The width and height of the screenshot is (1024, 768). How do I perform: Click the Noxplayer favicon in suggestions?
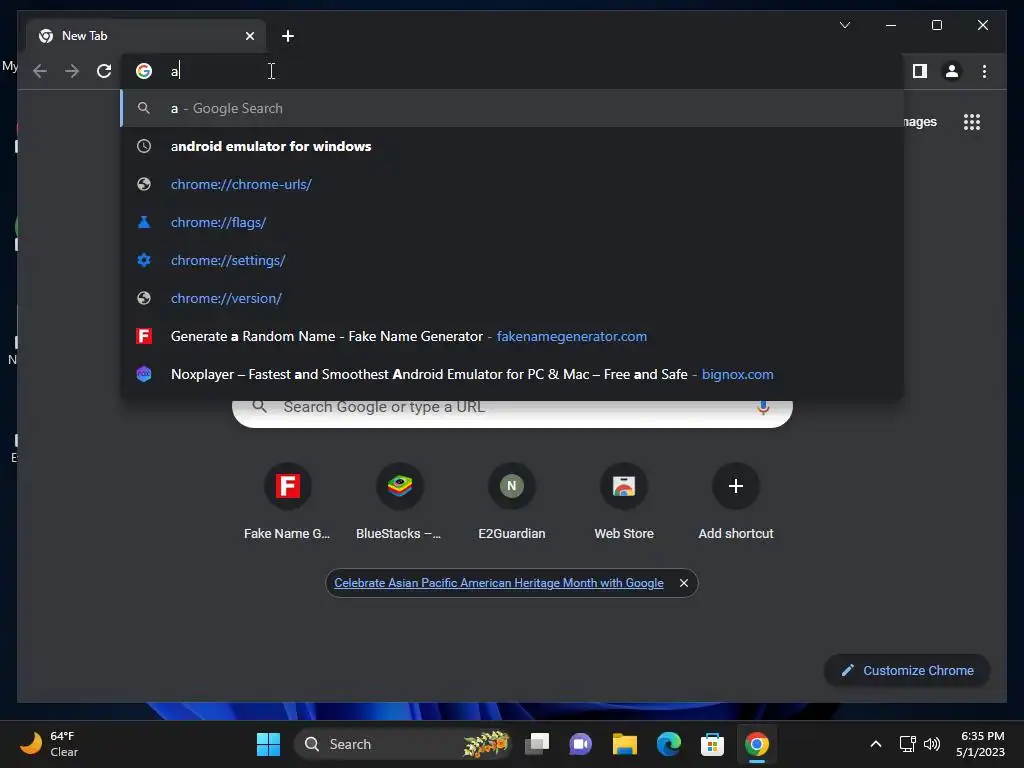tap(144, 374)
